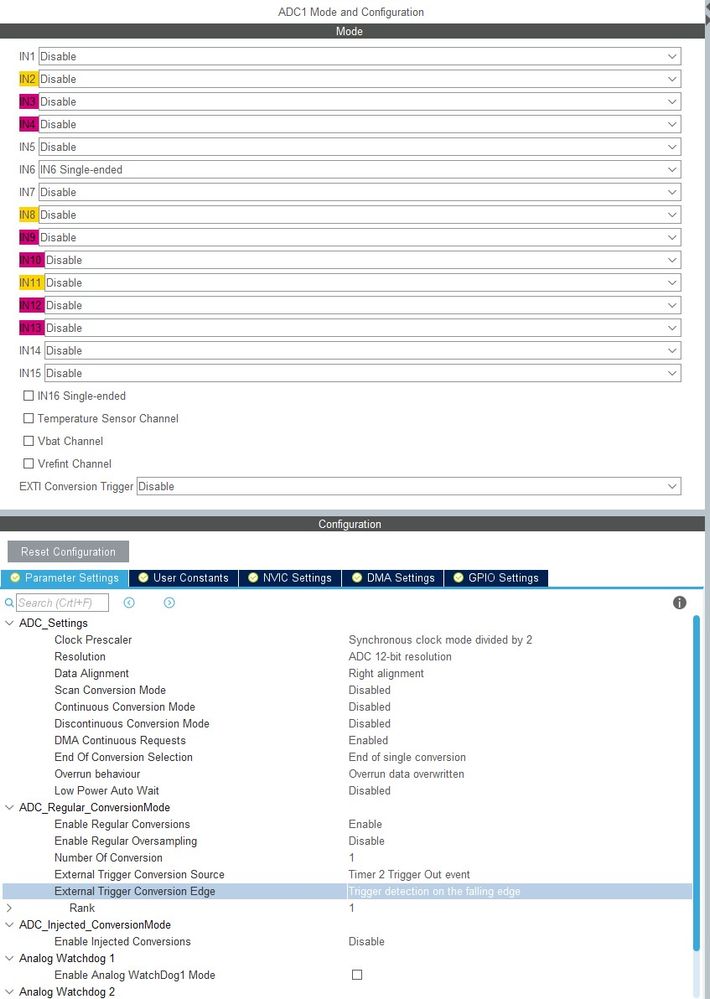
Task: Click Continuous Conversion Mode's Disabled value
Action: [370, 707]
